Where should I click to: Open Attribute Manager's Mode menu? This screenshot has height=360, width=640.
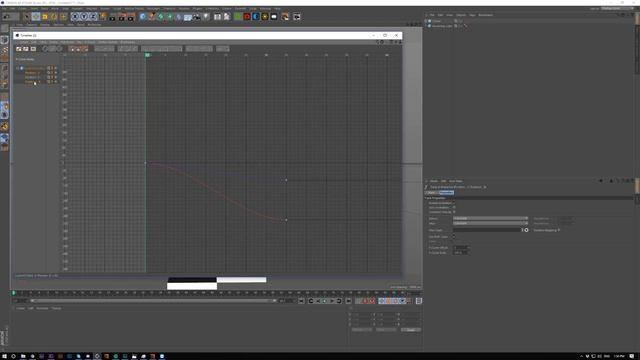click(x=434, y=181)
